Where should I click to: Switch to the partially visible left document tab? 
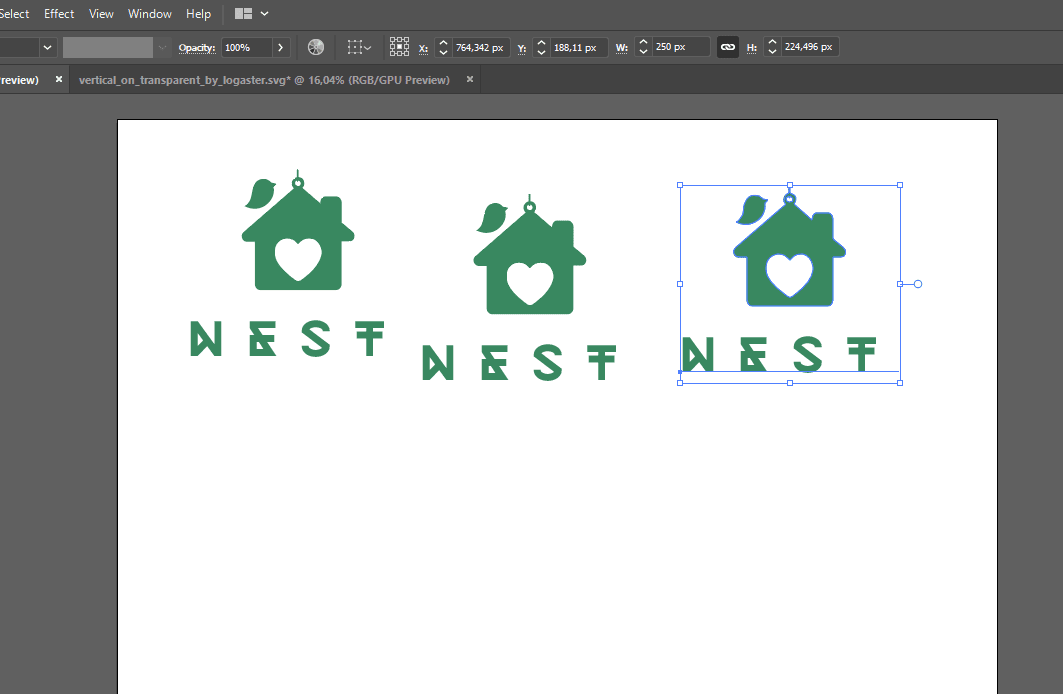pos(20,80)
